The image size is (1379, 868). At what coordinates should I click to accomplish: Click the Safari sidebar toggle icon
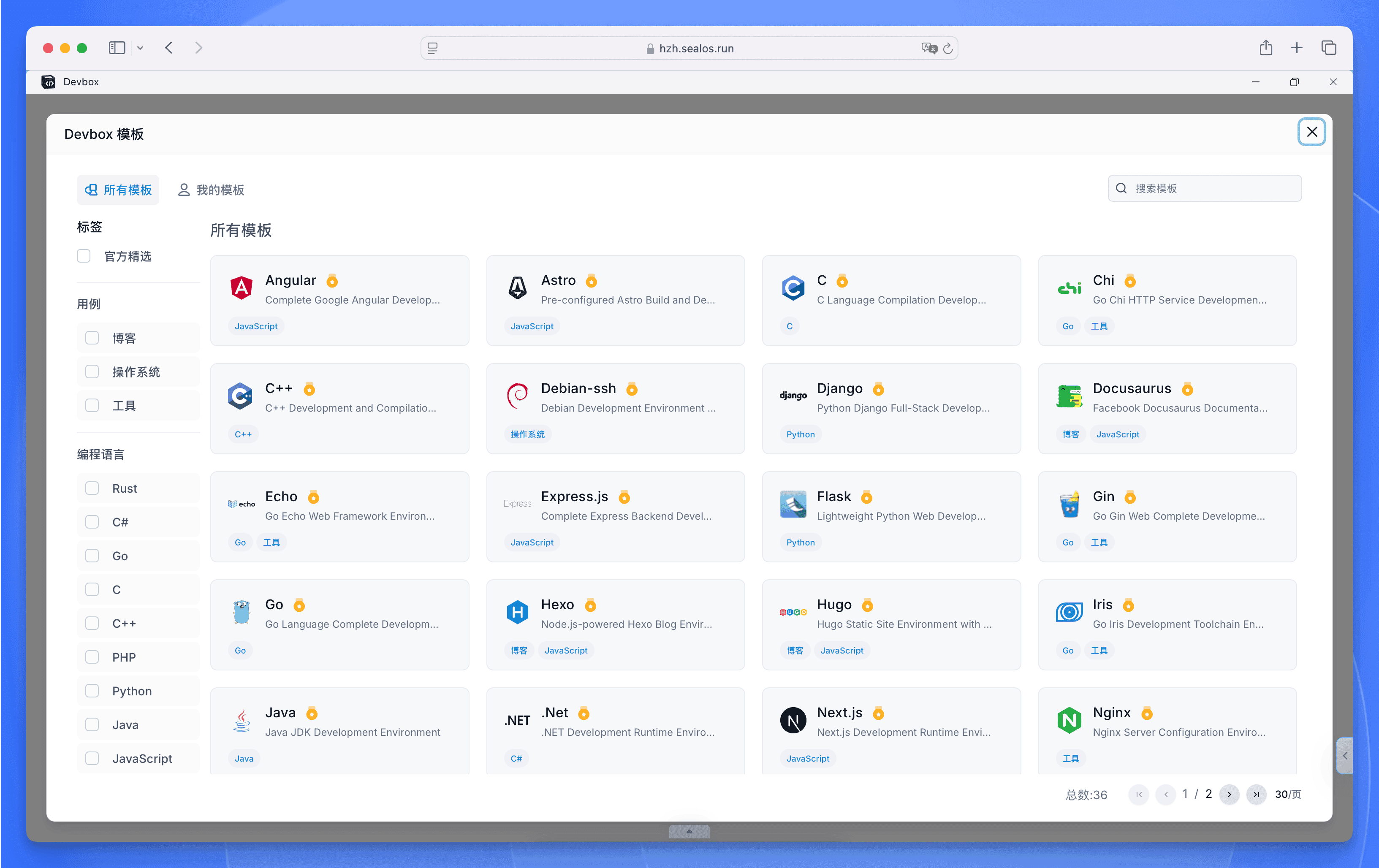click(117, 48)
